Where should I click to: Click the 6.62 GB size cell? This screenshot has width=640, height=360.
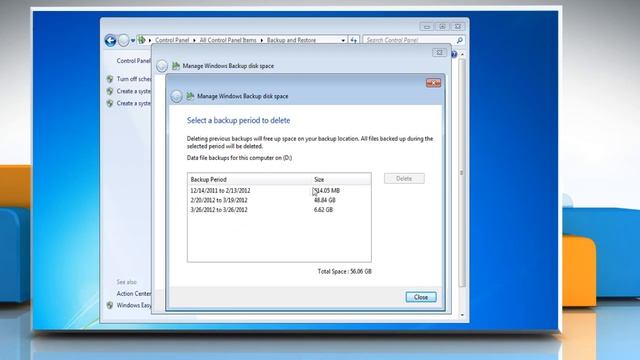point(323,210)
